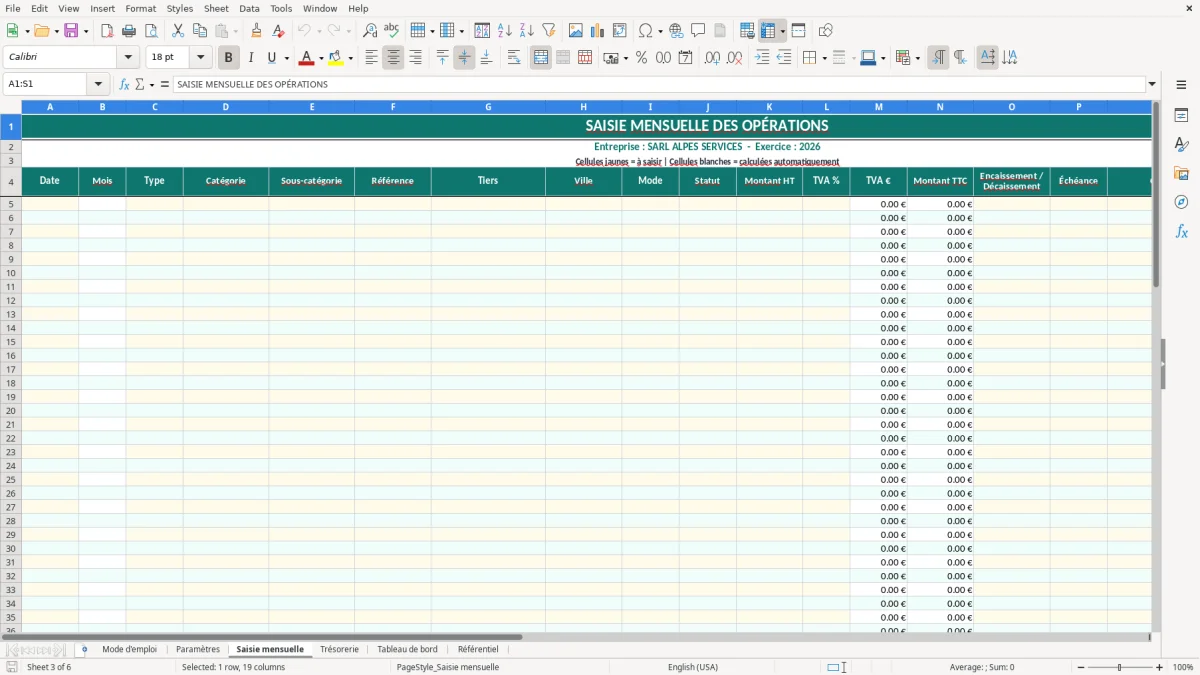Open the borders dropdown arrow
Viewport: 1200px width, 675px height.
pyautogui.click(x=824, y=58)
